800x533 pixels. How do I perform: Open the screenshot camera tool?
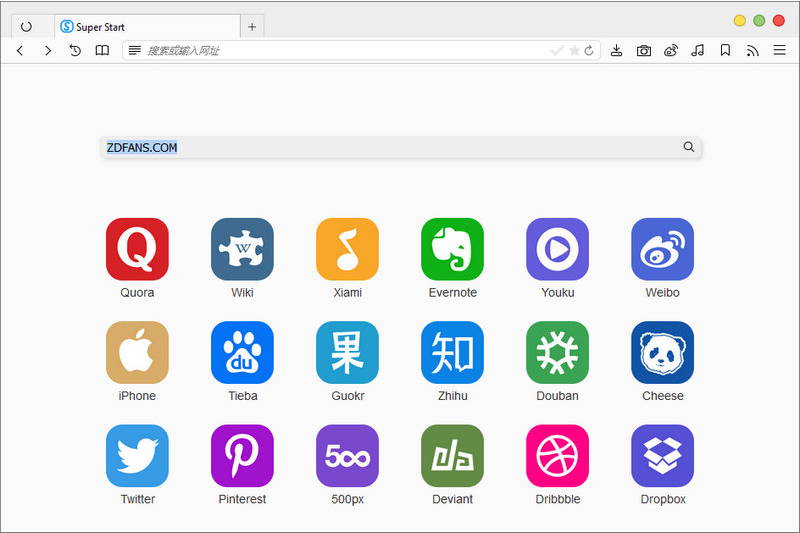[644, 50]
